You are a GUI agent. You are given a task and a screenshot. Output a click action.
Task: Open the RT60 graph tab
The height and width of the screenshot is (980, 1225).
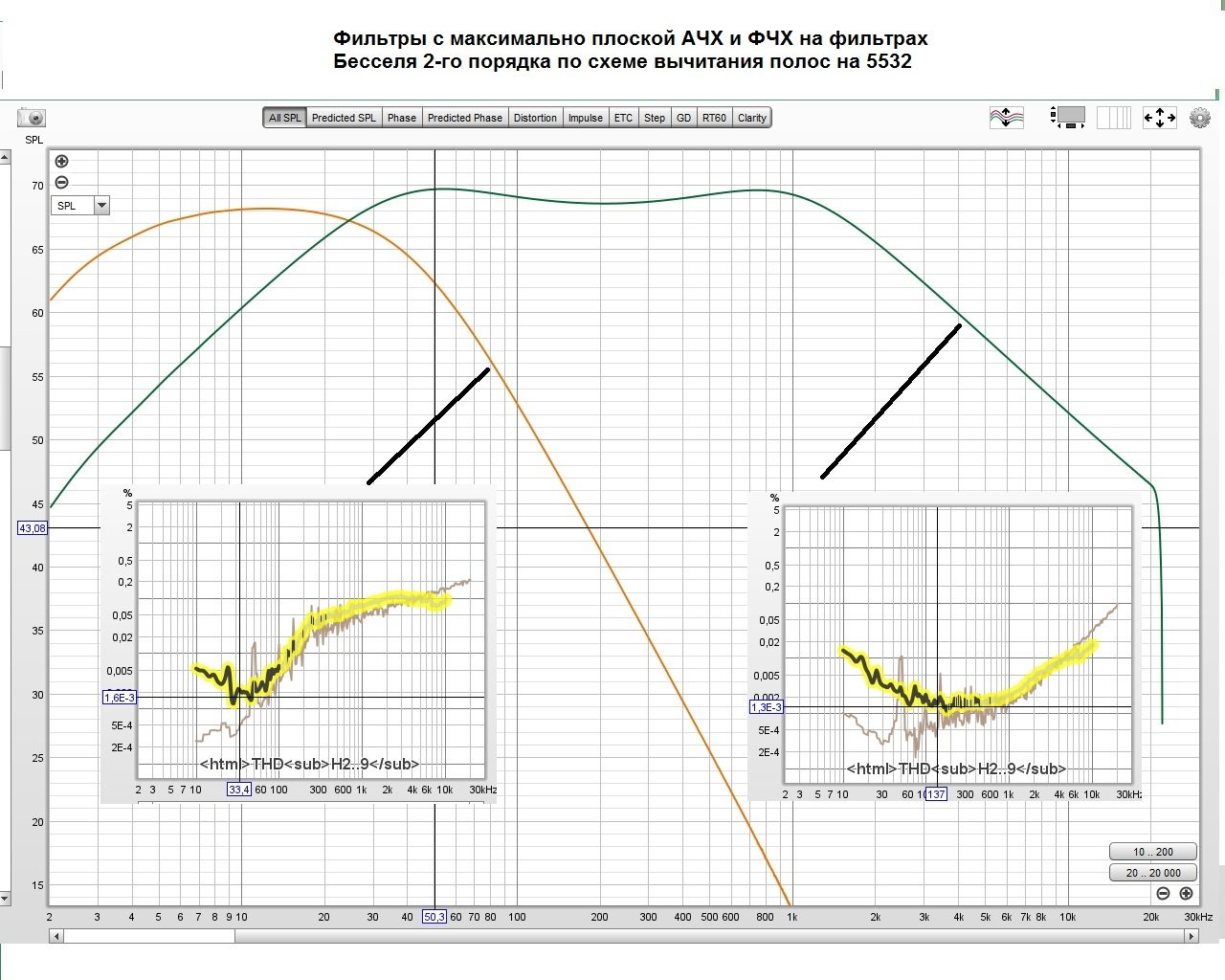[x=714, y=118]
